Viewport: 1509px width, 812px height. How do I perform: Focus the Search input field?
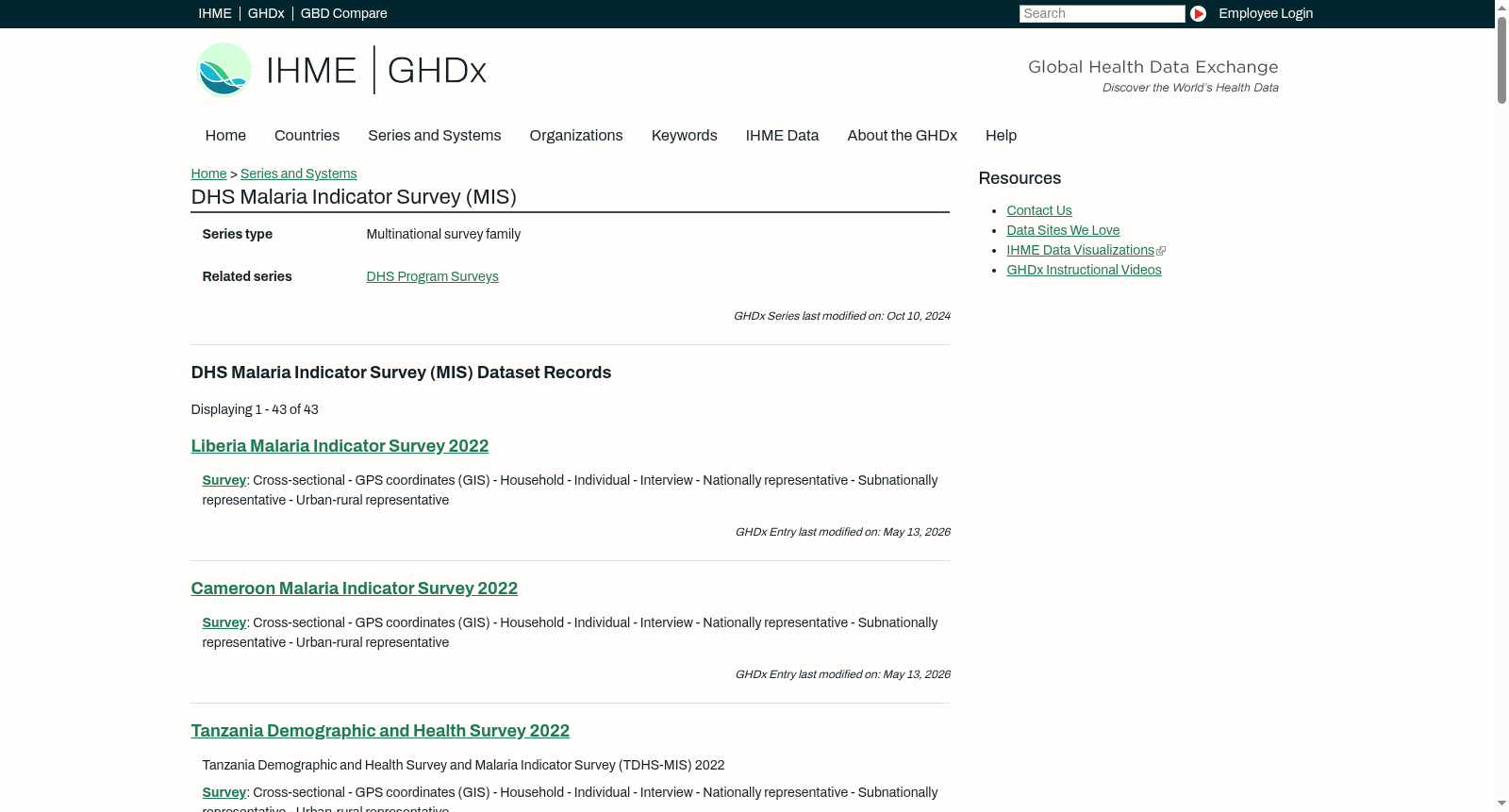1102,13
